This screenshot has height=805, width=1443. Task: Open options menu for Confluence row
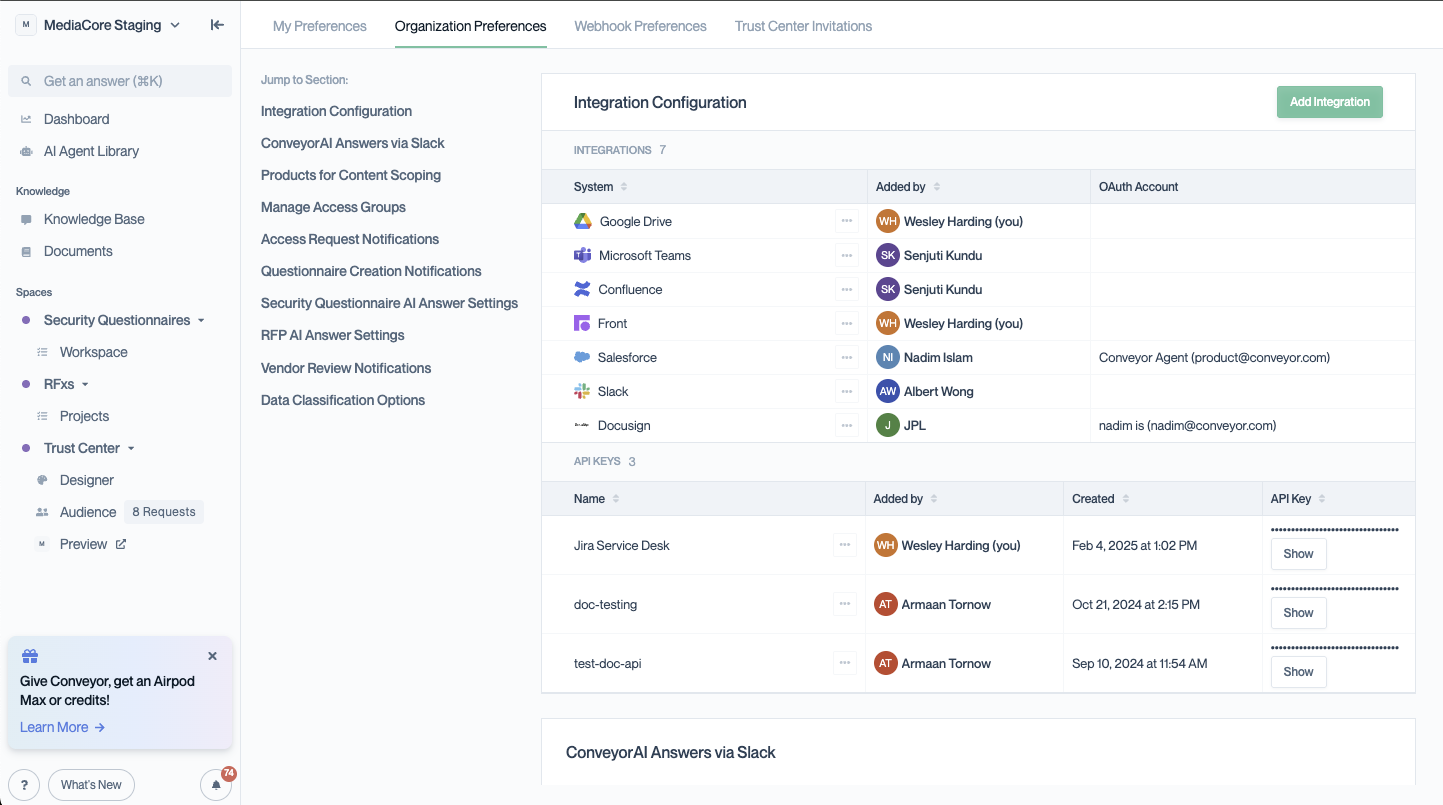pyautogui.click(x=847, y=289)
